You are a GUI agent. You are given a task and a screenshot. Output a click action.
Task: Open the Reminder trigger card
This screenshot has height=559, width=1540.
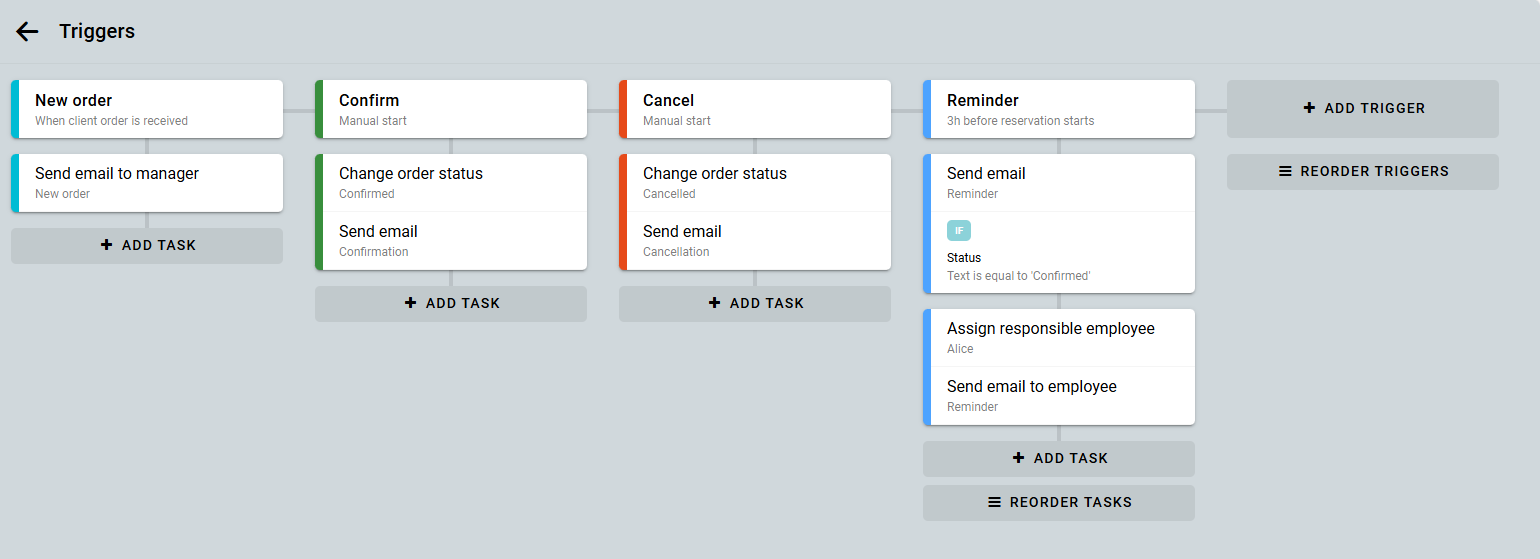coord(1062,109)
